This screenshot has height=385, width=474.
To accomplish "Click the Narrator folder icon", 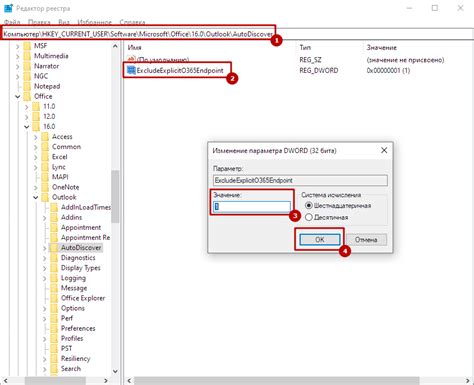I will click(27, 66).
